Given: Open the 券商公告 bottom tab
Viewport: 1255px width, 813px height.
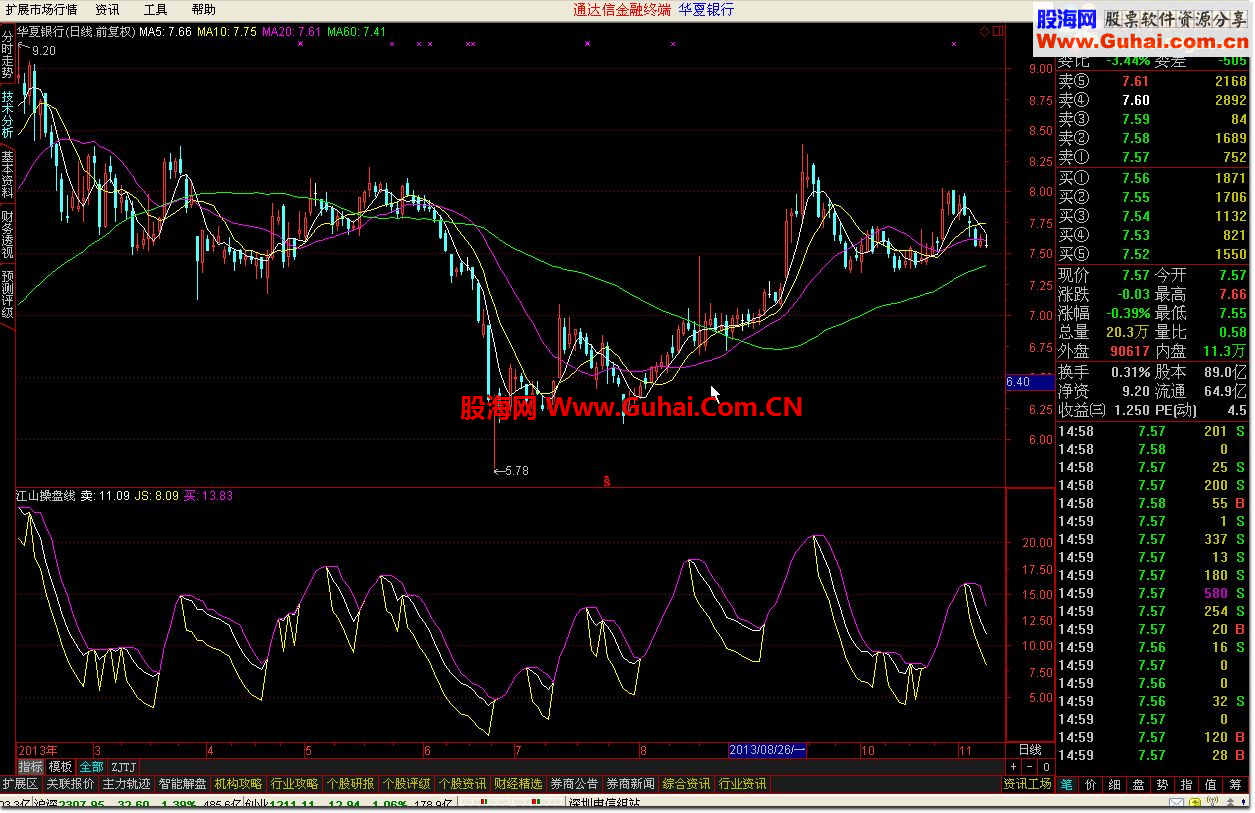Looking at the screenshot, I should pyautogui.click(x=575, y=784).
